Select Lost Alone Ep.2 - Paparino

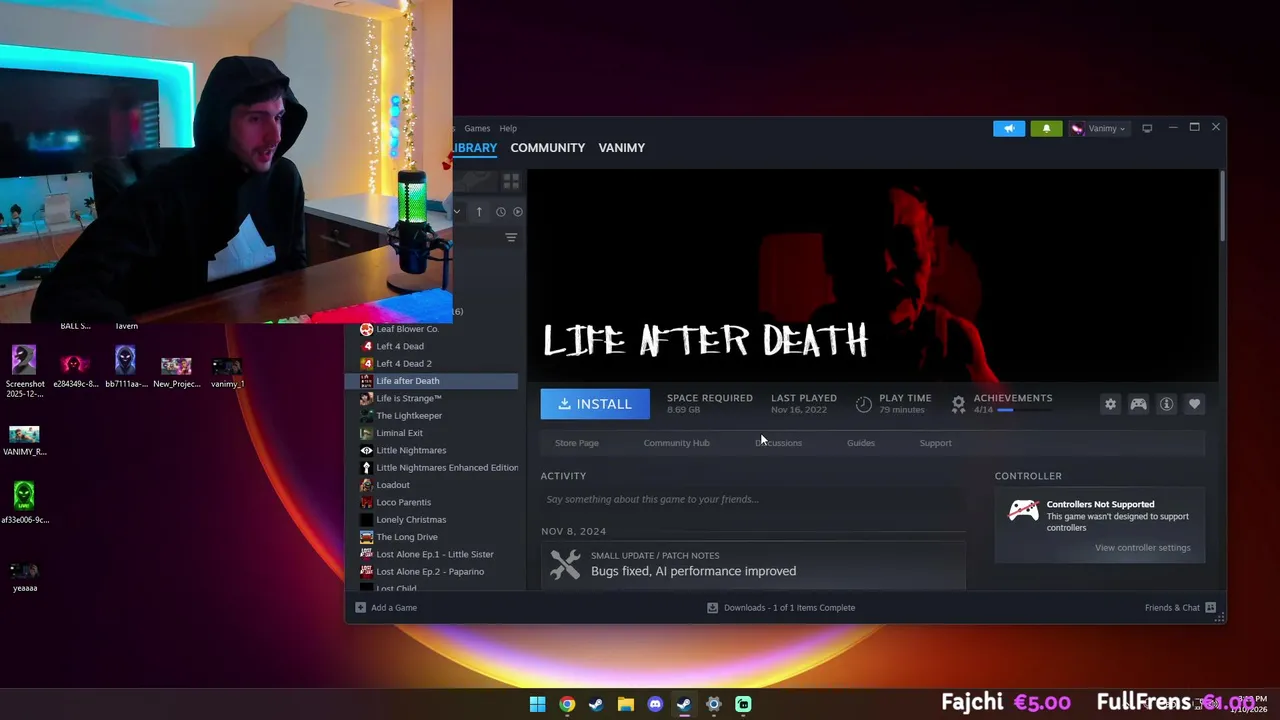click(430, 572)
